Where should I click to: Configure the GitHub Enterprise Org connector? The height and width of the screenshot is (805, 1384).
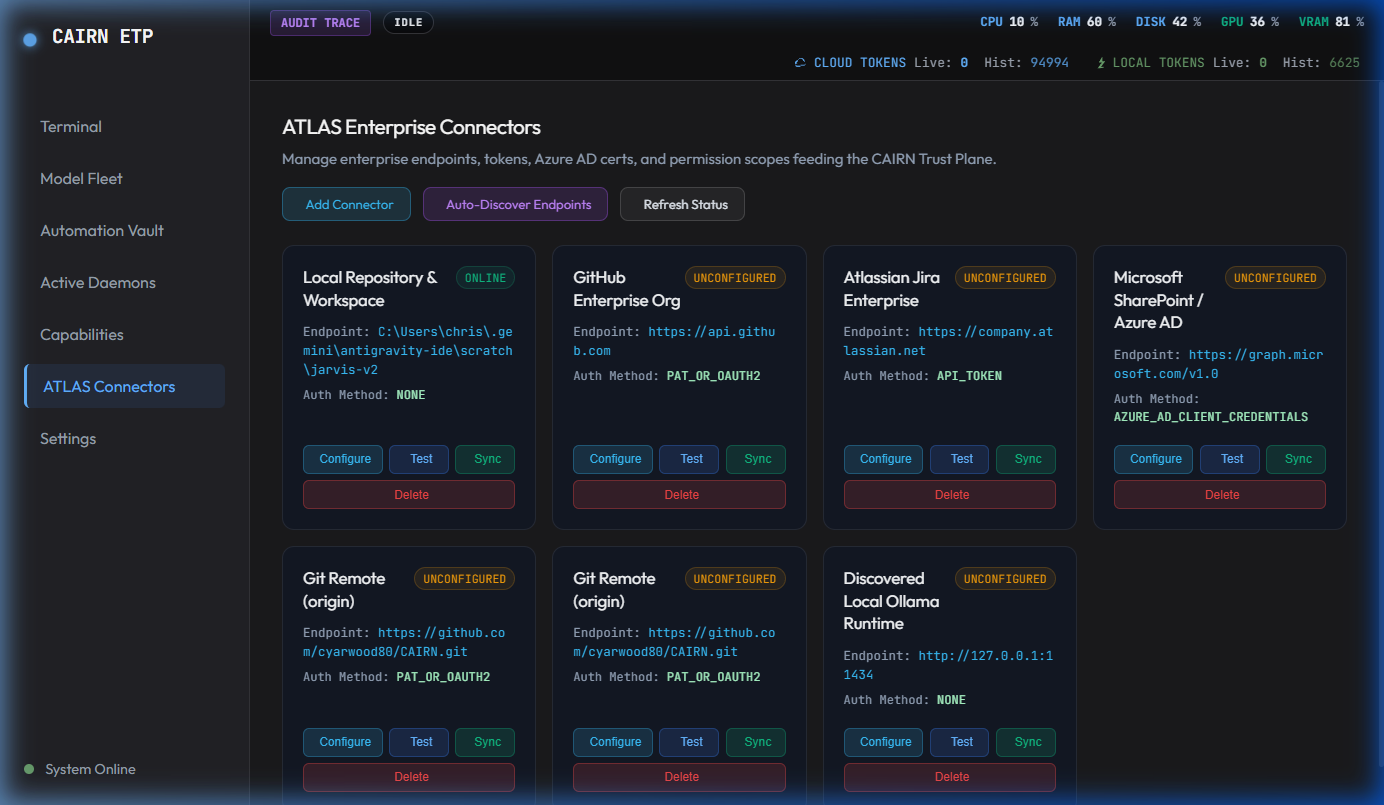click(x=615, y=459)
